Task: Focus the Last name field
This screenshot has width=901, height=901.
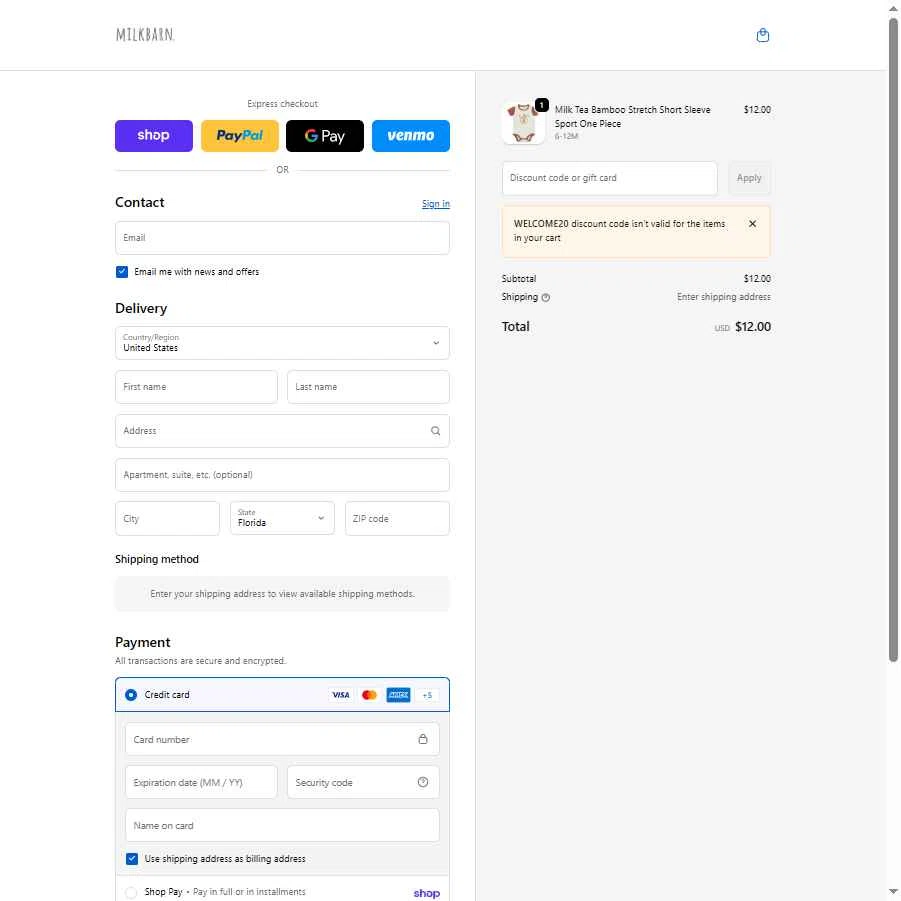Action: click(x=368, y=387)
